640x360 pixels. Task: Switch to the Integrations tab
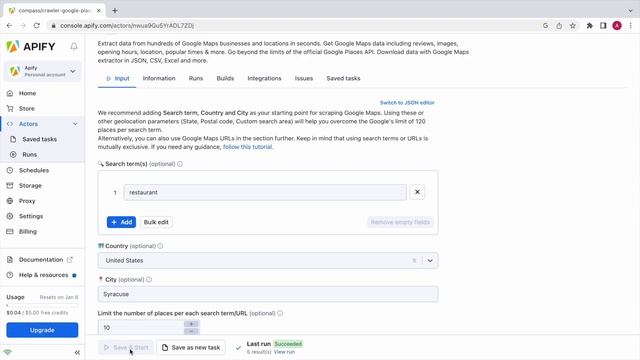(x=264, y=78)
